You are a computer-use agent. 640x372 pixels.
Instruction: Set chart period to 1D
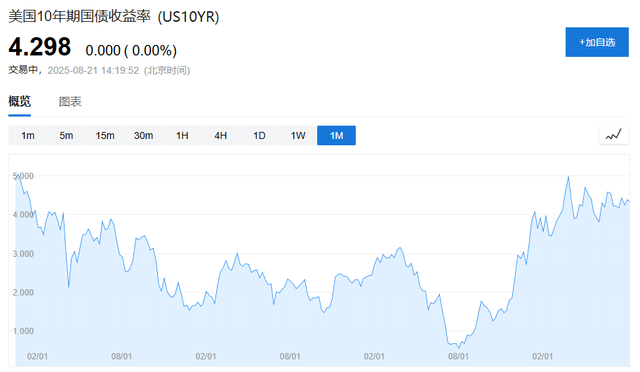point(259,136)
